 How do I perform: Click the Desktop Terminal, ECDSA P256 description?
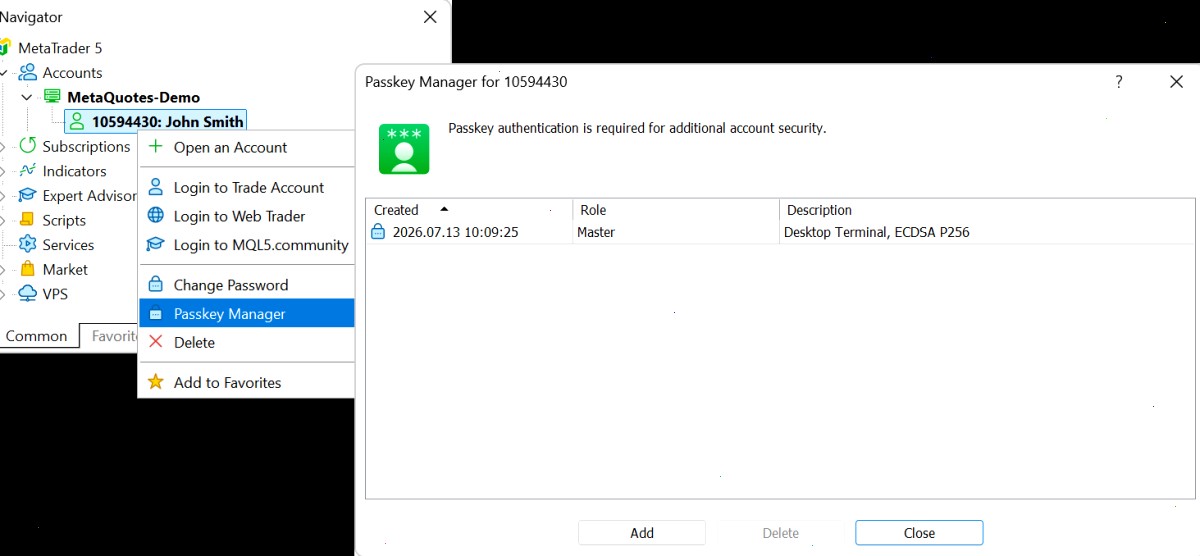[x=877, y=232]
